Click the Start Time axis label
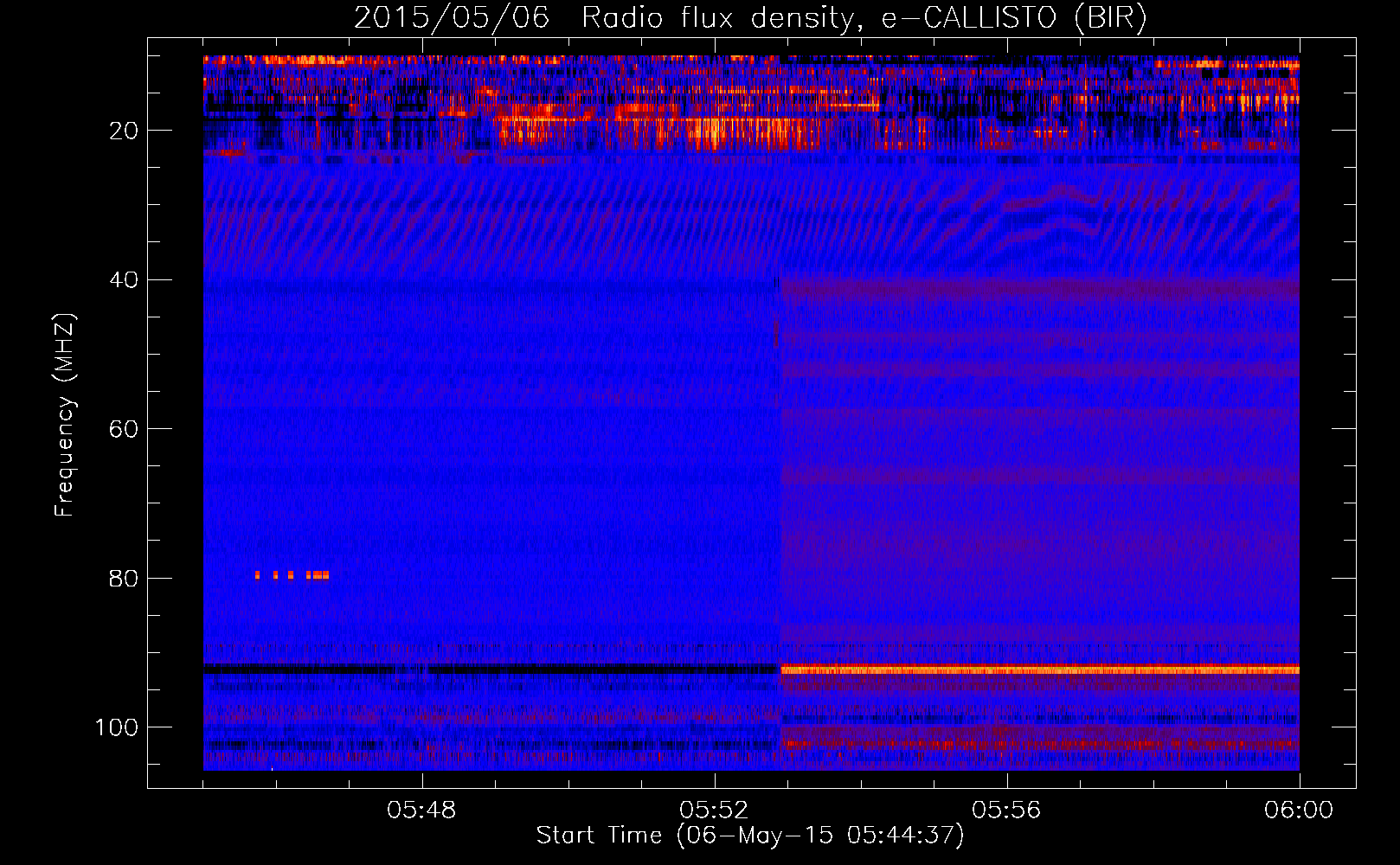Image resolution: width=1400 pixels, height=865 pixels. 749,835
